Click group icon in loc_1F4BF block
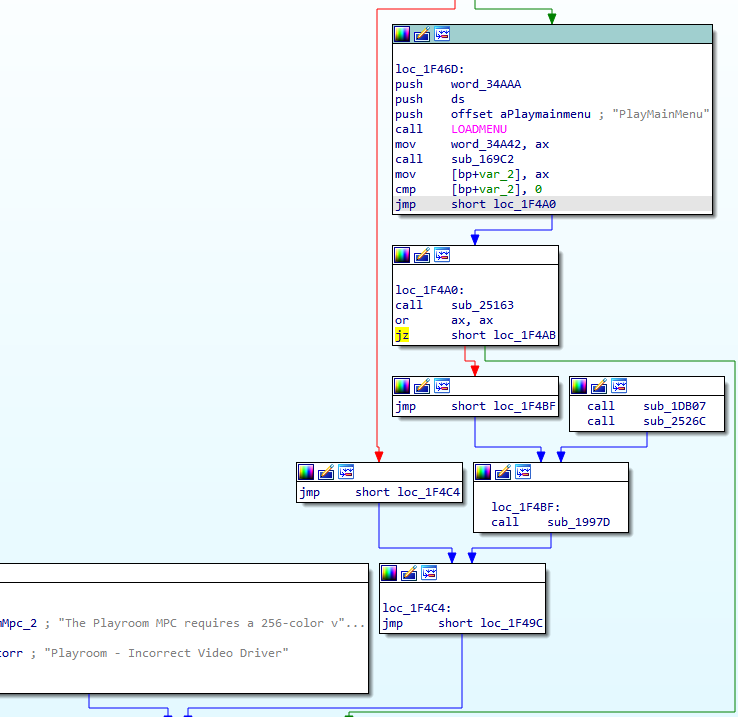The width and height of the screenshot is (738, 717). tap(523, 472)
